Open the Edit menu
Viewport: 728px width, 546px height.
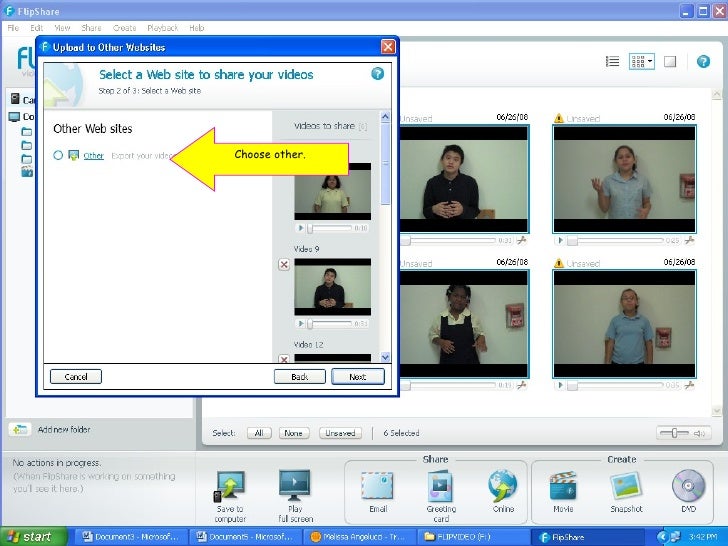(37, 28)
